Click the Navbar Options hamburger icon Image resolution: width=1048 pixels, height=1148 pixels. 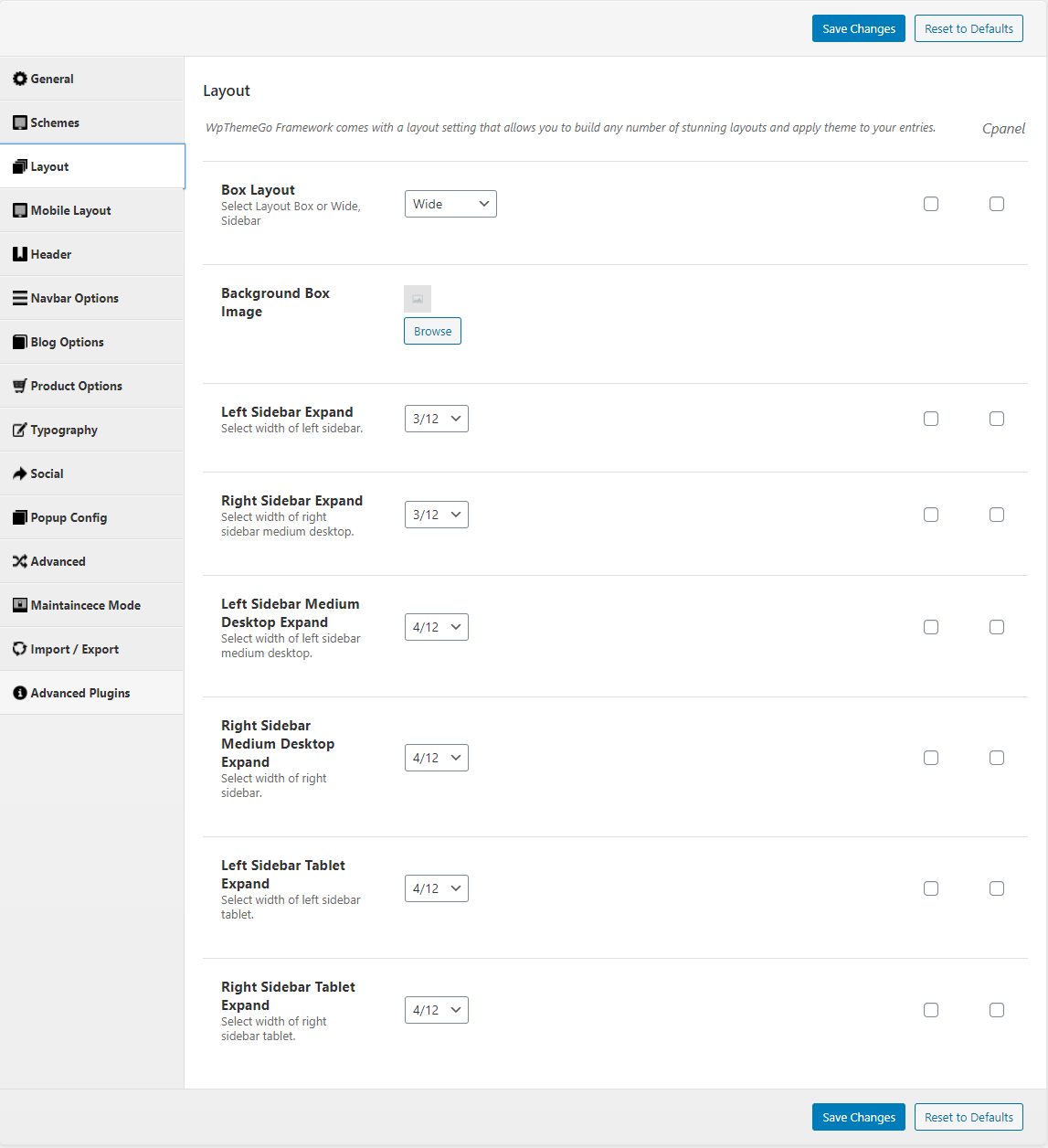[x=20, y=298]
